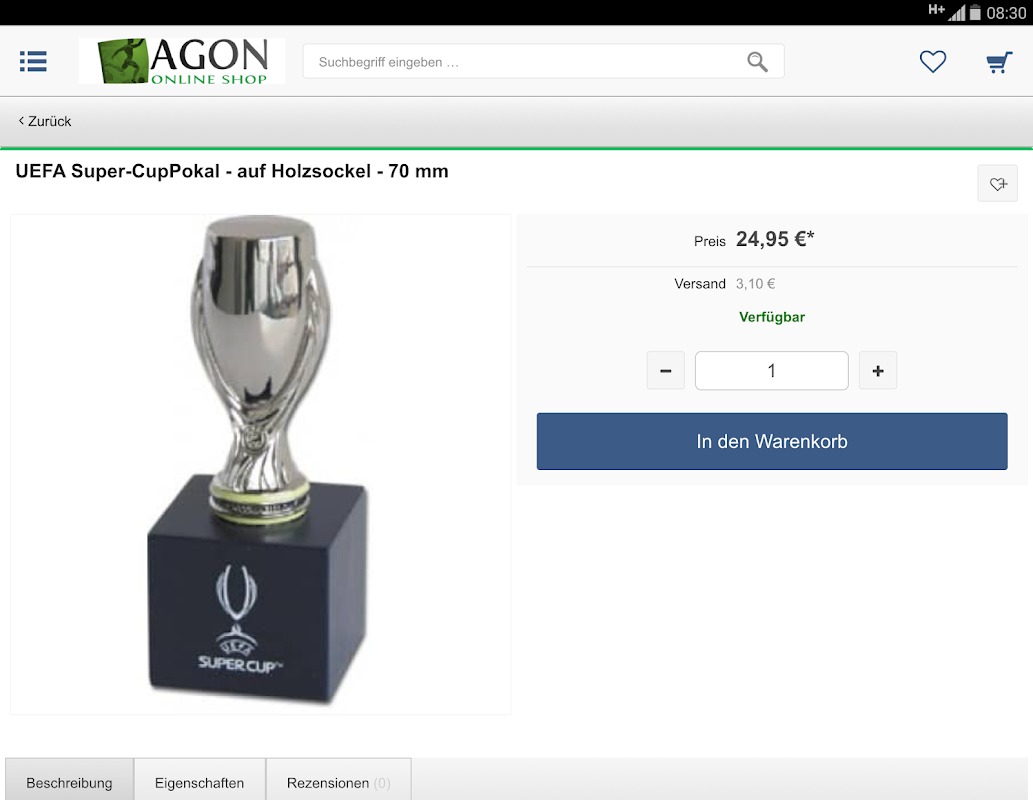Viewport: 1033px width, 800px height.
Task: Open the wishlist heart icon in header
Action: point(932,61)
